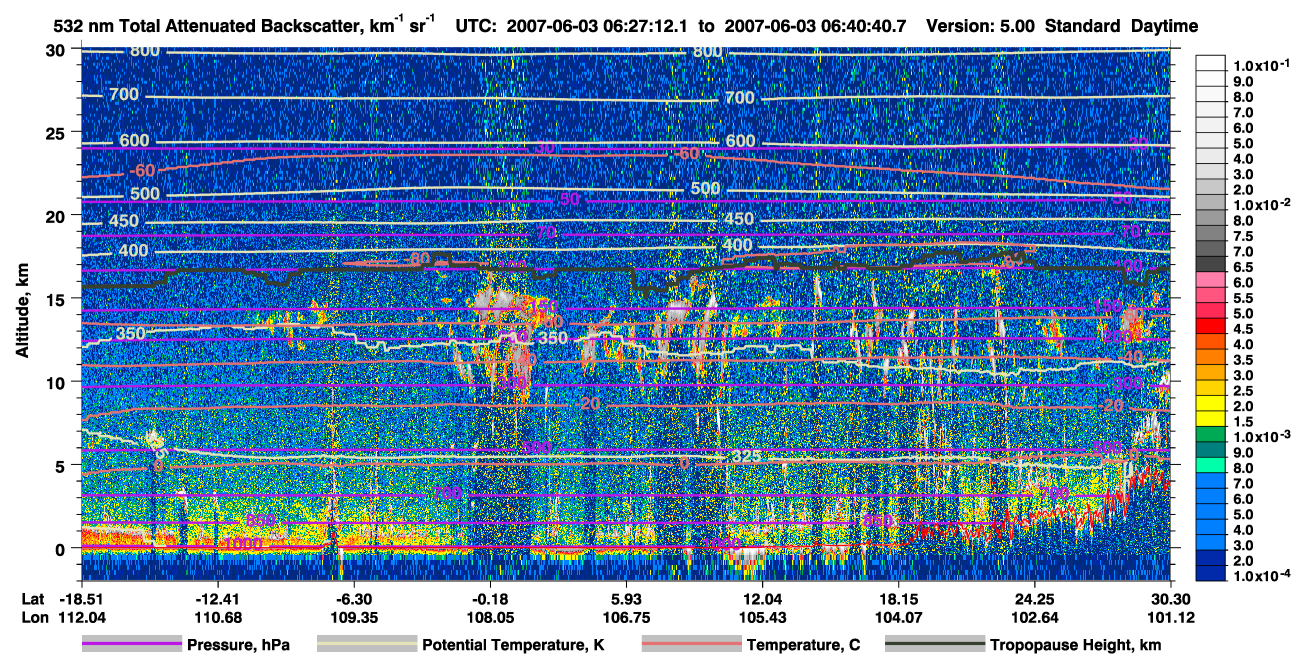
Task: Click the yellow colorbar segment beside '1.5'
Action: 1211,419
